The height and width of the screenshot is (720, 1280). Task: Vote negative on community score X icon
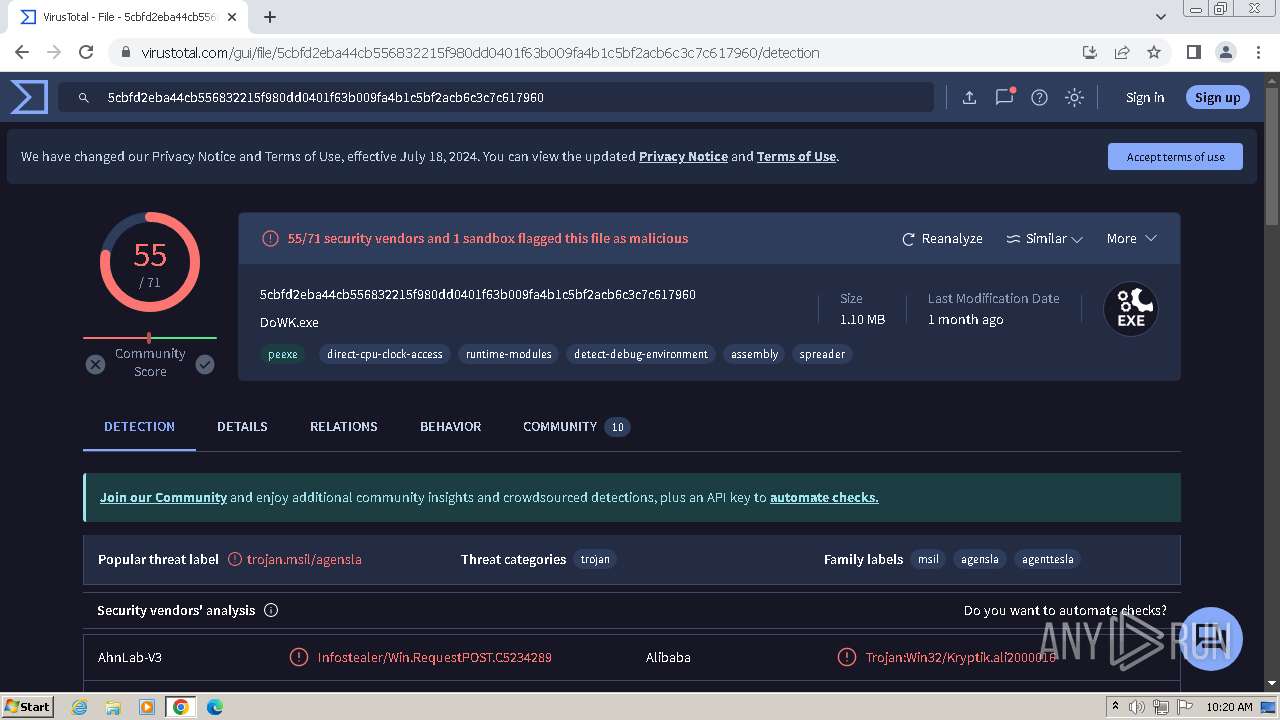click(x=95, y=365)
